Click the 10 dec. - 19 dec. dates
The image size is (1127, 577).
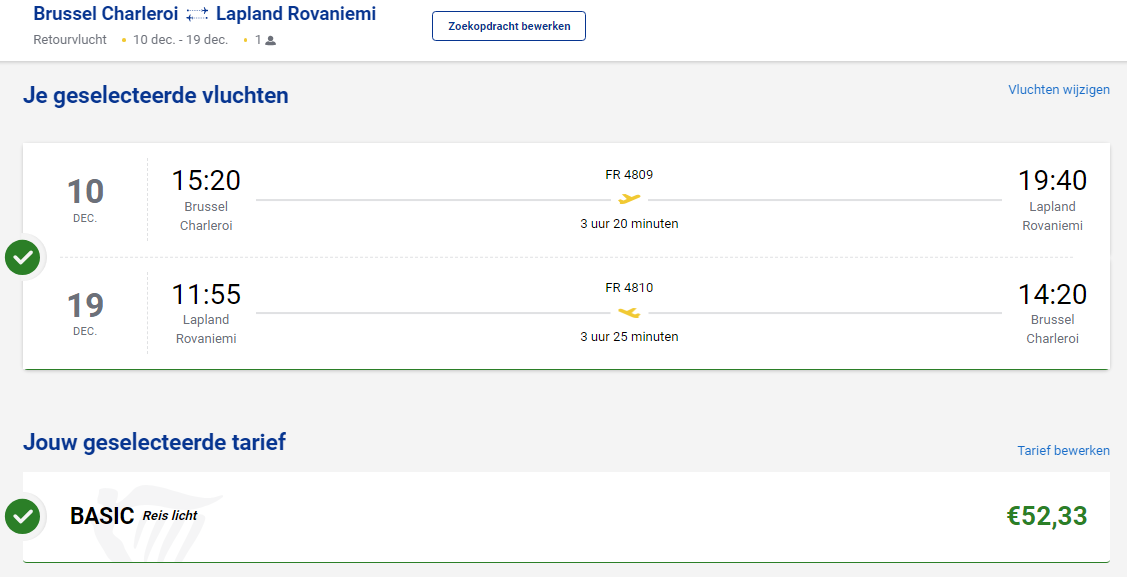tap(180, 40)
